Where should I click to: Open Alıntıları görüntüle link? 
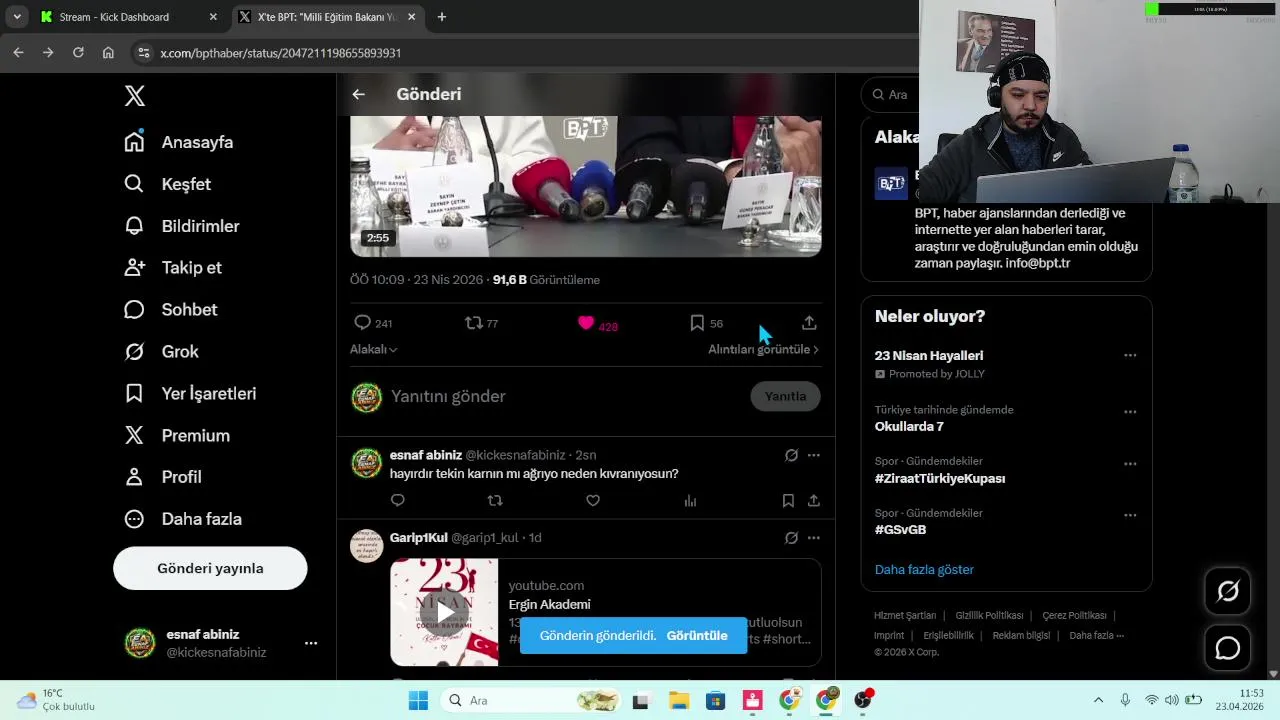pos(764,349)
